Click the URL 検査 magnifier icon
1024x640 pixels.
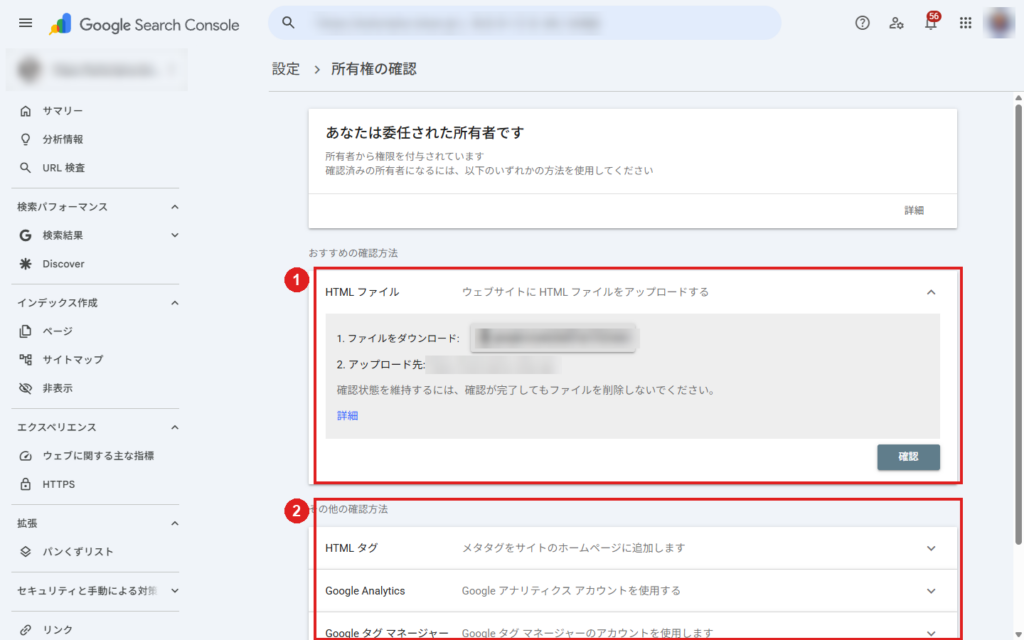(25, 168)
